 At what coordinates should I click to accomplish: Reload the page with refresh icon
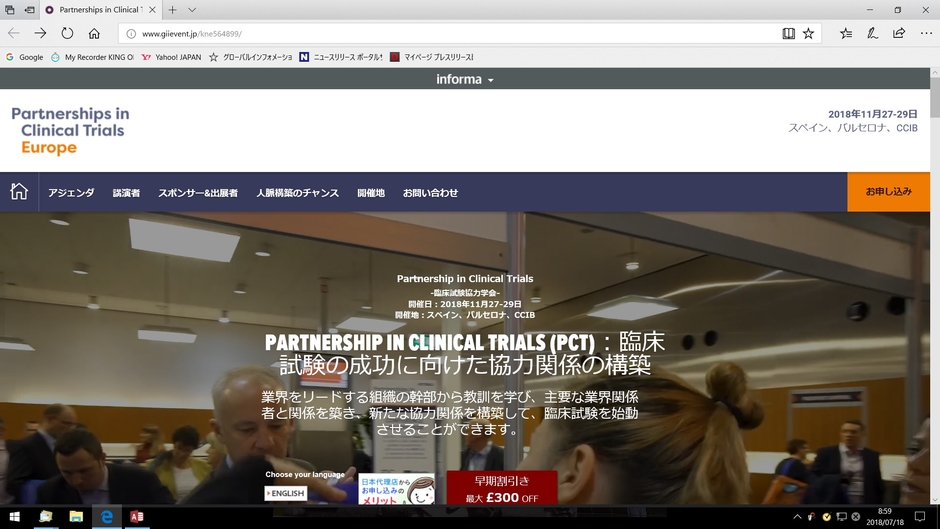point(67,34)
